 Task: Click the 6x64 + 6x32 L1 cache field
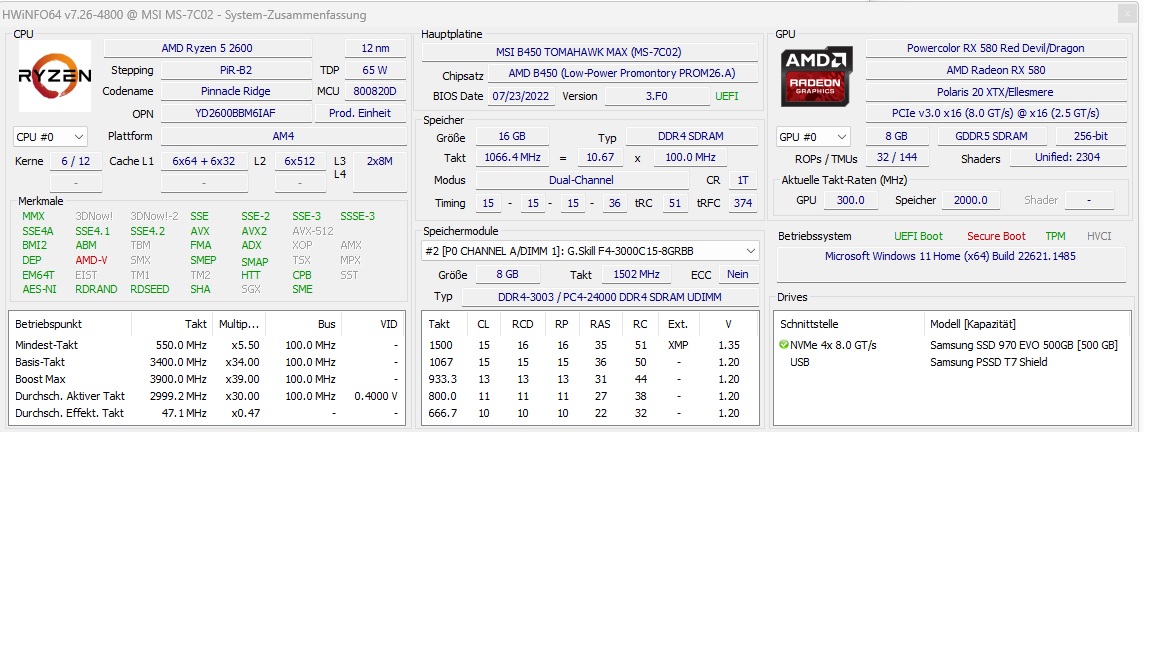point(204,161)
